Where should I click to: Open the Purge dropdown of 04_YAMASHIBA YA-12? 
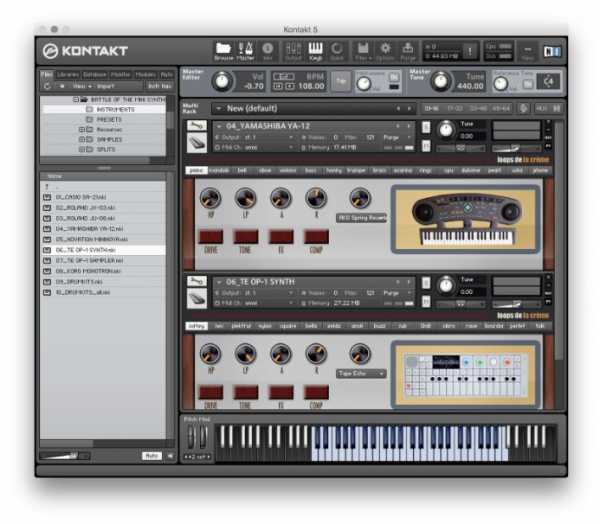point(397,137)
